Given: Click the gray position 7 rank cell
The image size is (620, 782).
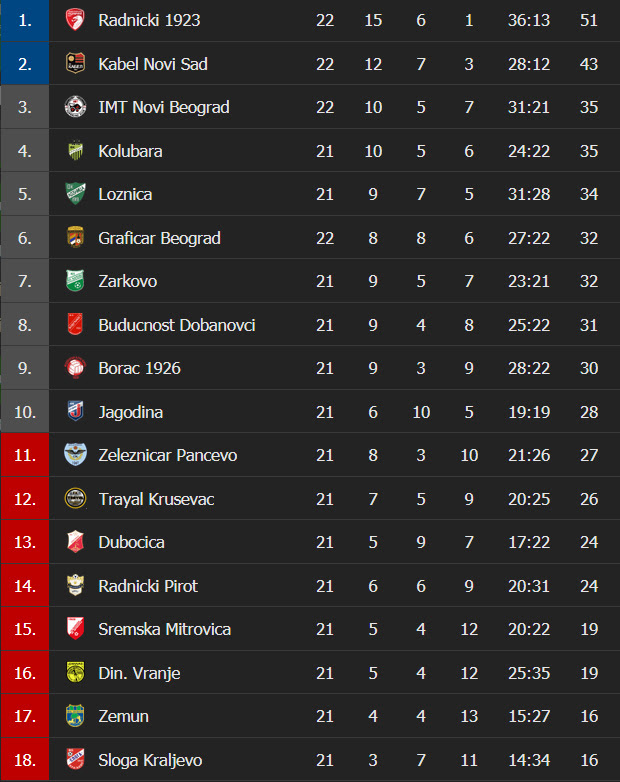Looking at the screenshot, I should tap(24, 281).
